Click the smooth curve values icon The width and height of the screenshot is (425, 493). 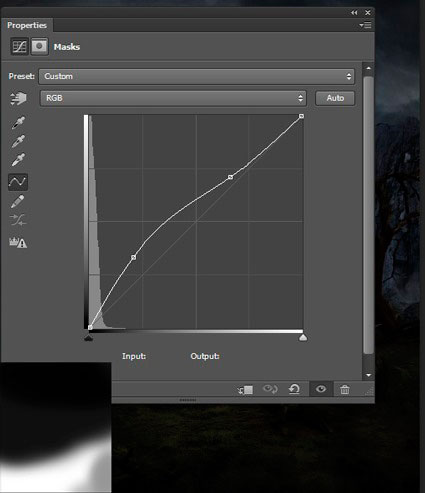coord(18,220)
